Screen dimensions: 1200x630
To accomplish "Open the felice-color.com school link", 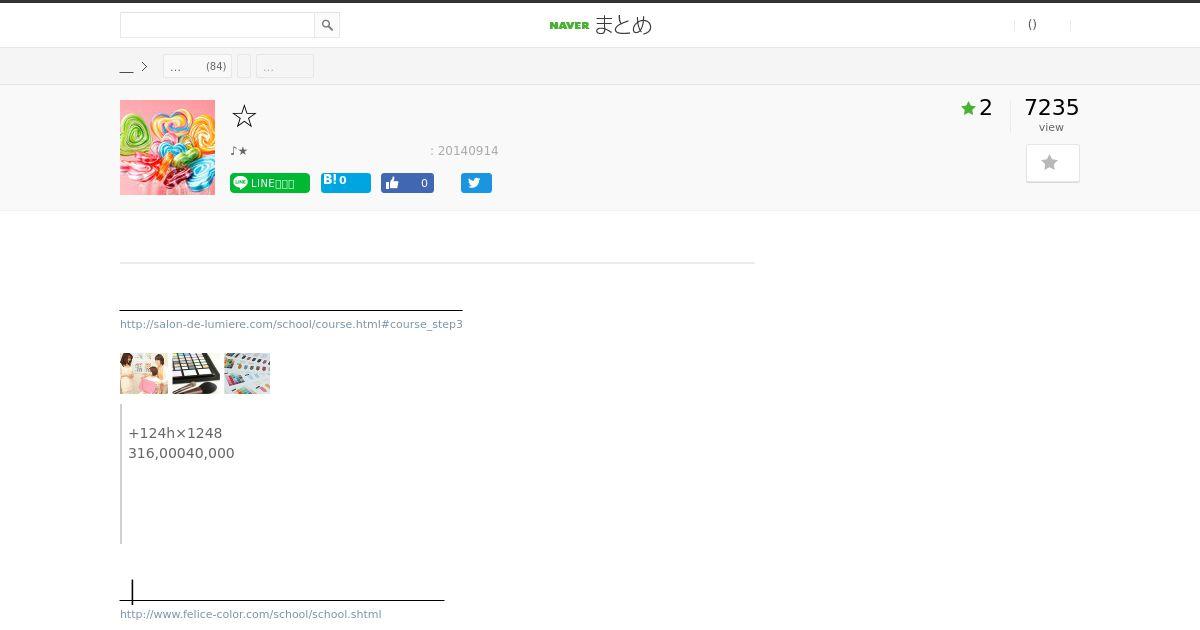I will 250,614.
